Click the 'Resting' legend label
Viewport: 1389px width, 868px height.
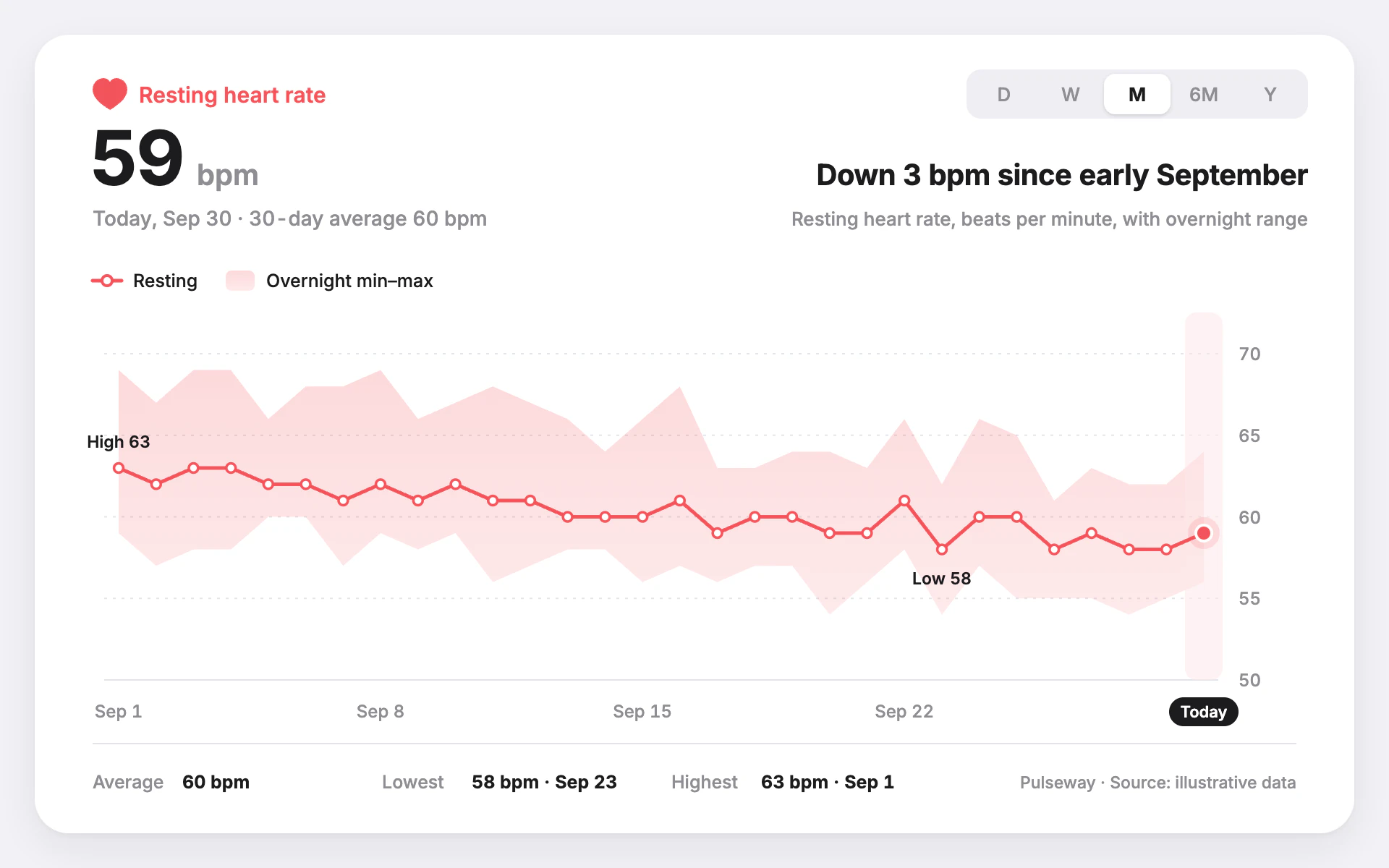tap(165, 281)
